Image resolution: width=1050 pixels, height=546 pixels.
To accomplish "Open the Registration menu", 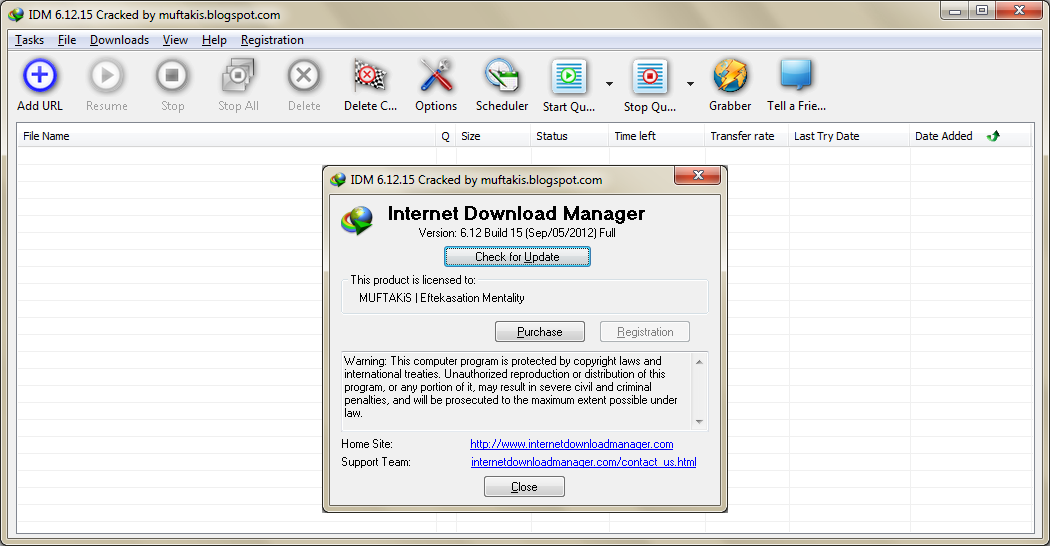I will tap(272, 40).
